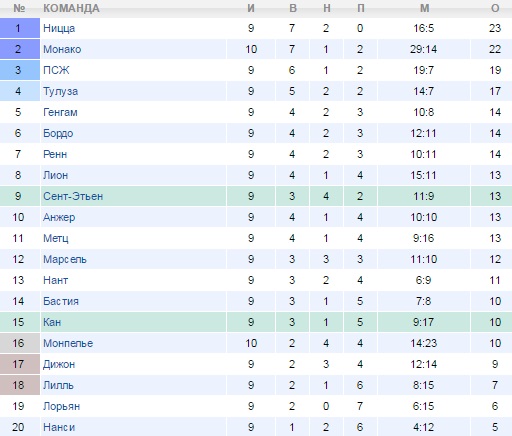Click the ПСЖ team name
The width and height of the screenshot is (512, 436).
click(x=56, y=70)
